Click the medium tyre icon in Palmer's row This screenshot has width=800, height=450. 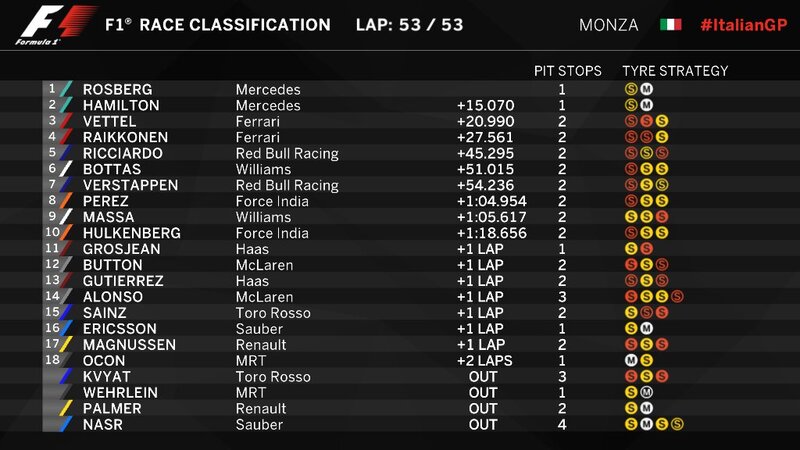point(646,409)
